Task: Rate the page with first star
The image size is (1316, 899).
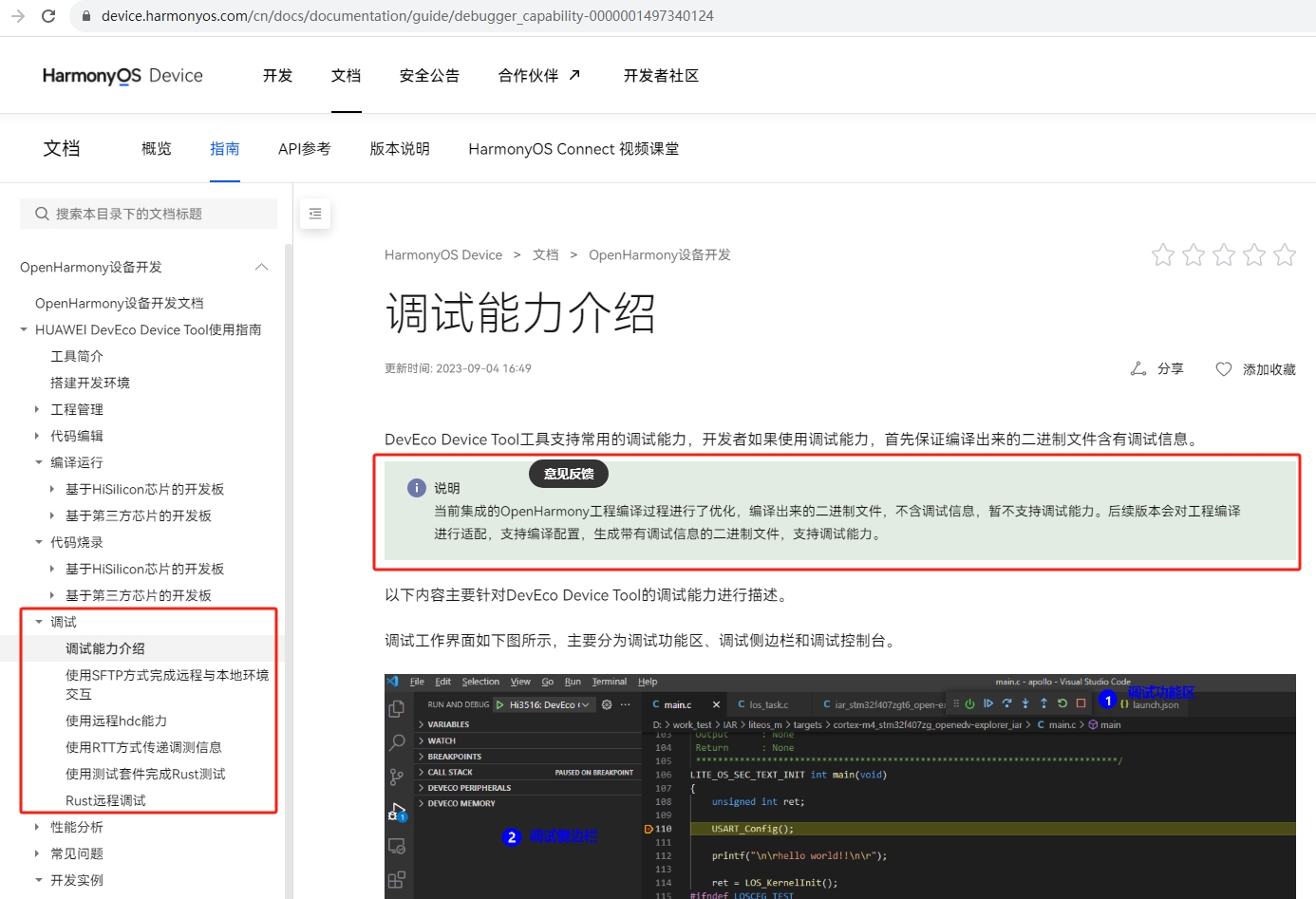Action: pos(1163,254)
